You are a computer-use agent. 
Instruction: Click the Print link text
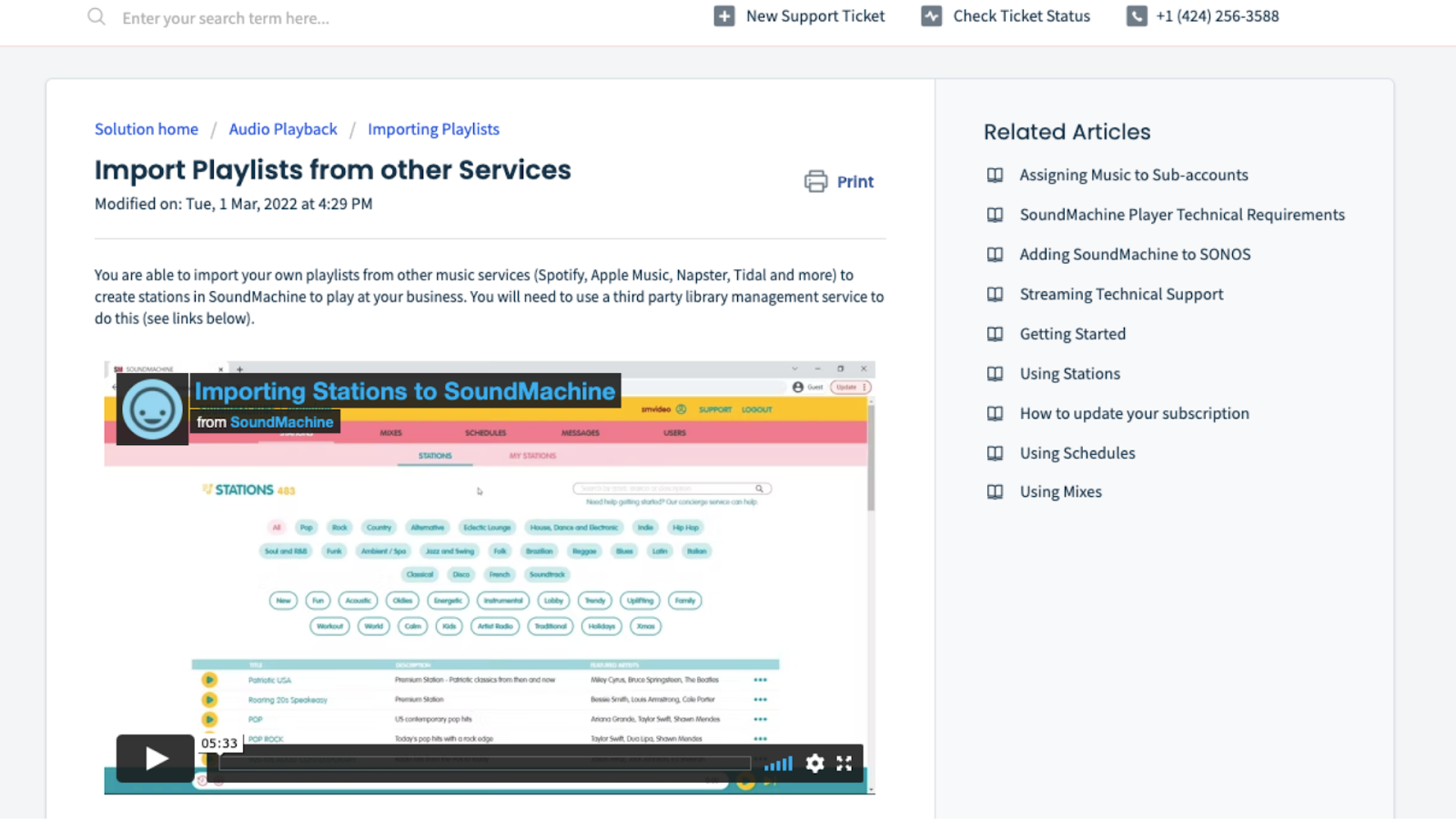(x=855, y=182)
